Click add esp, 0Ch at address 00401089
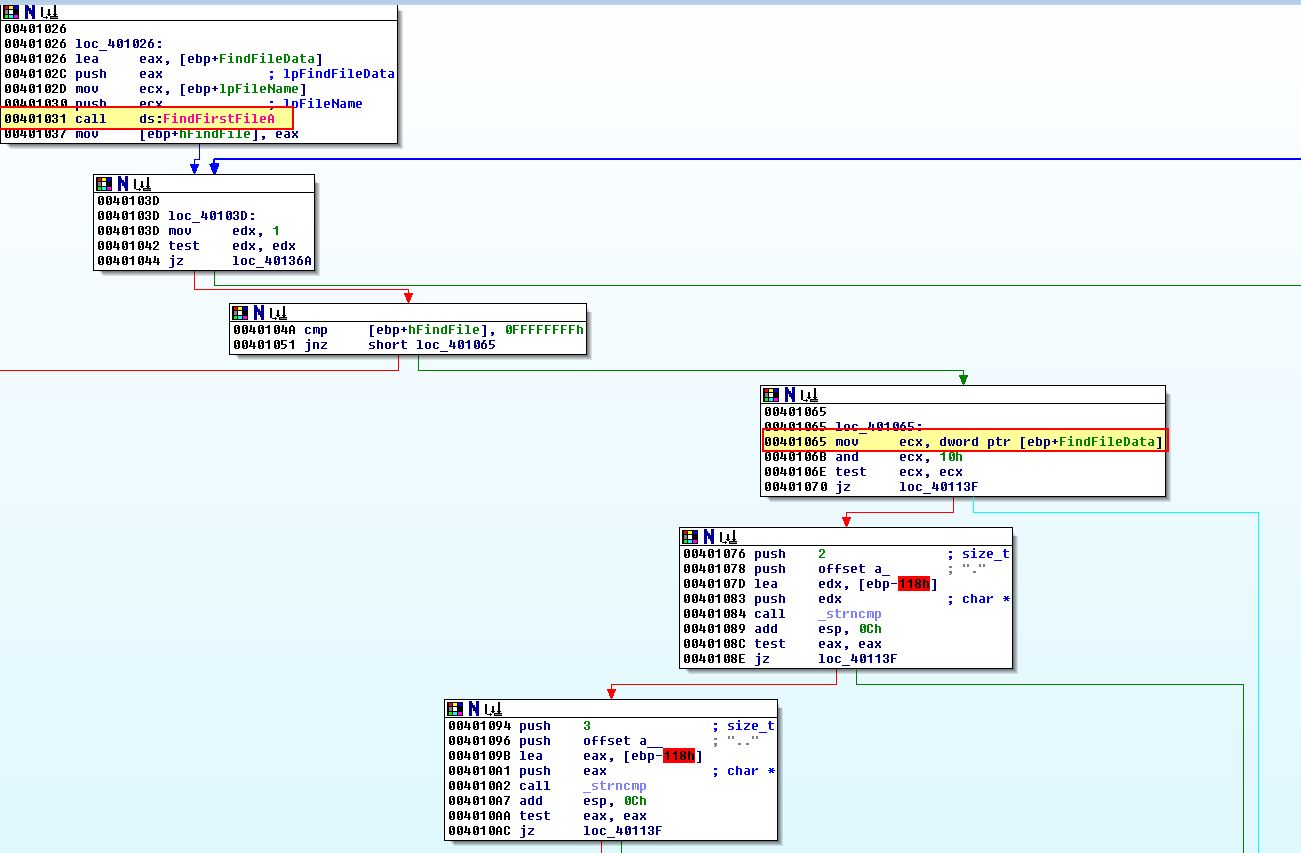This screenshot has height=853, width=1301. (782, 628)
